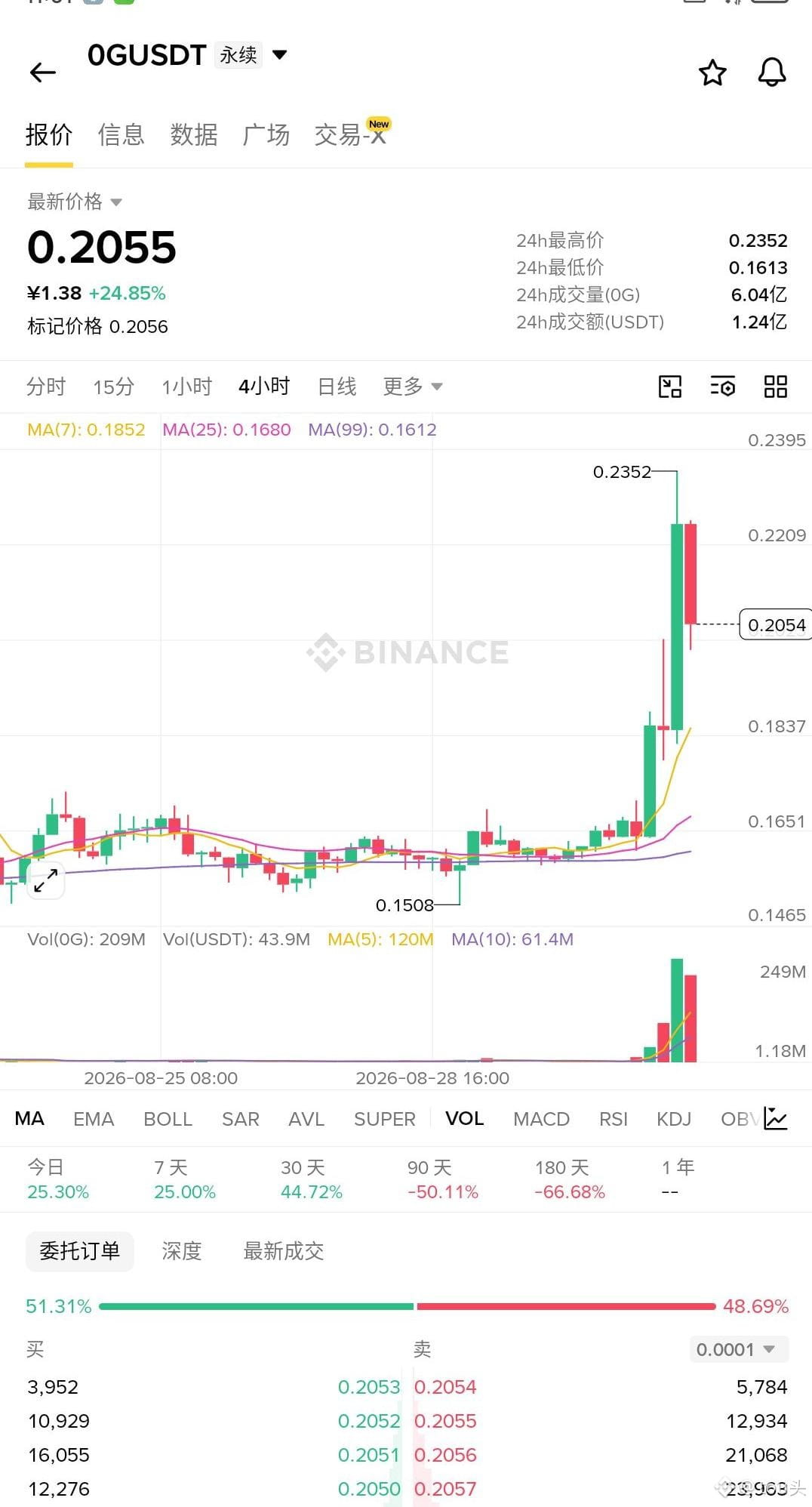Image resolution: width=812 pixels, height=1507 pixels.
Task: Expand the 更多 timeframe dropdown
Action: [412, 387]
